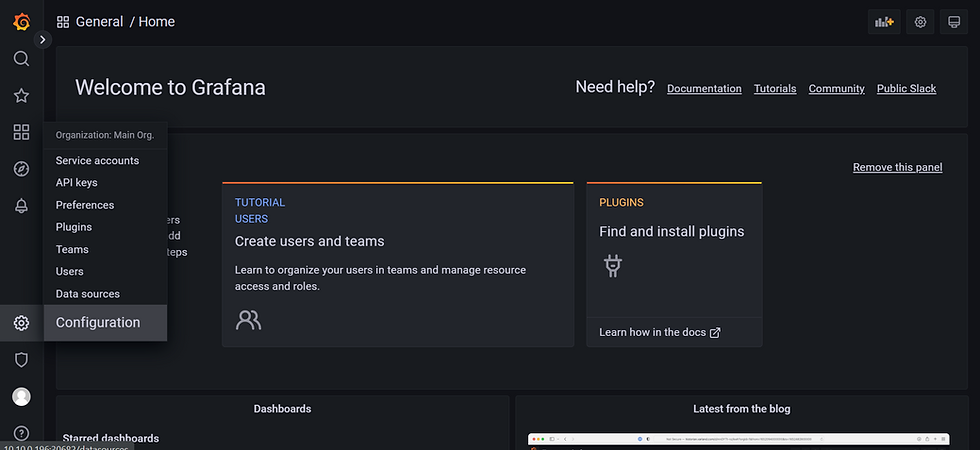Open the Alerting bell icon
980x450 pixels.
(x=21, y=206)
